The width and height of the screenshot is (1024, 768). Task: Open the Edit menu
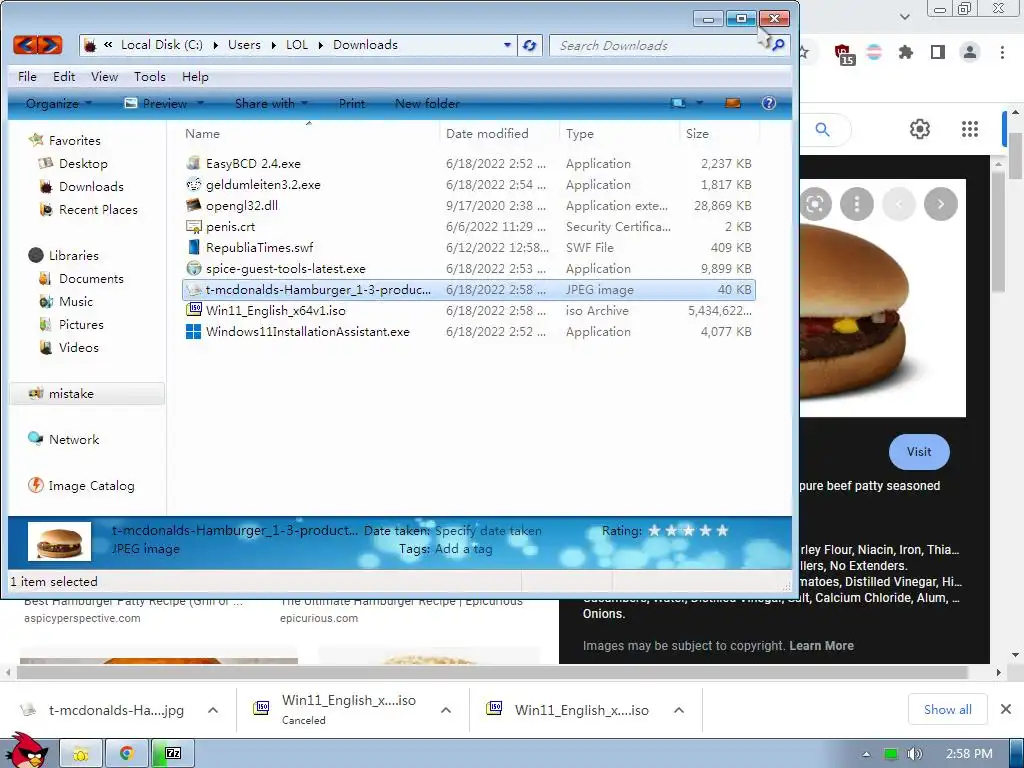pyautogui.click(x=64, y=76)
